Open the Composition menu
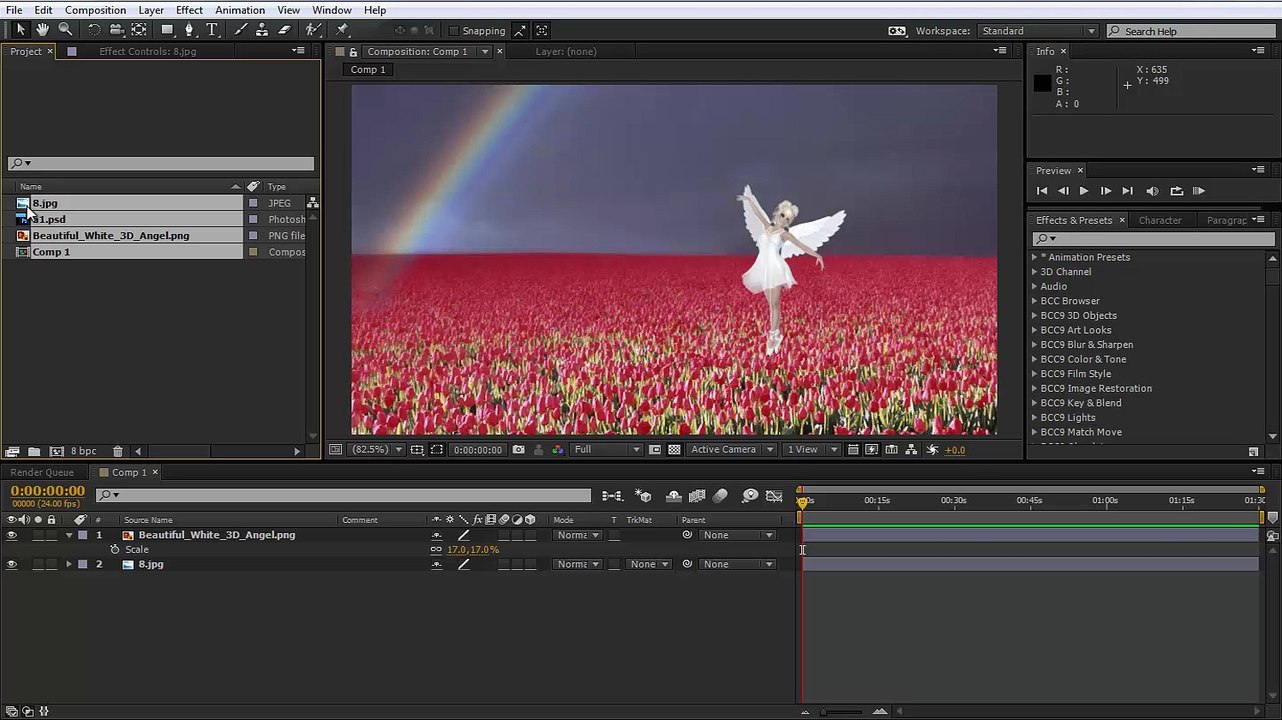Image resolution: width=1282 pixels, height=720 pixels. click(x=95, y=10)
